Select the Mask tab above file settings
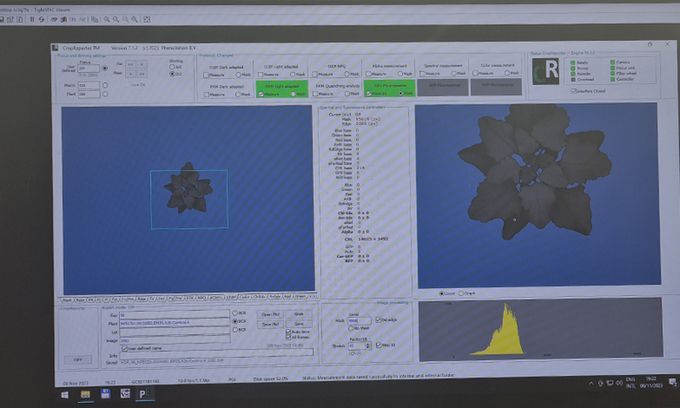Image resolution: width=680 pixels, height=408 pixels. (67, 298)
